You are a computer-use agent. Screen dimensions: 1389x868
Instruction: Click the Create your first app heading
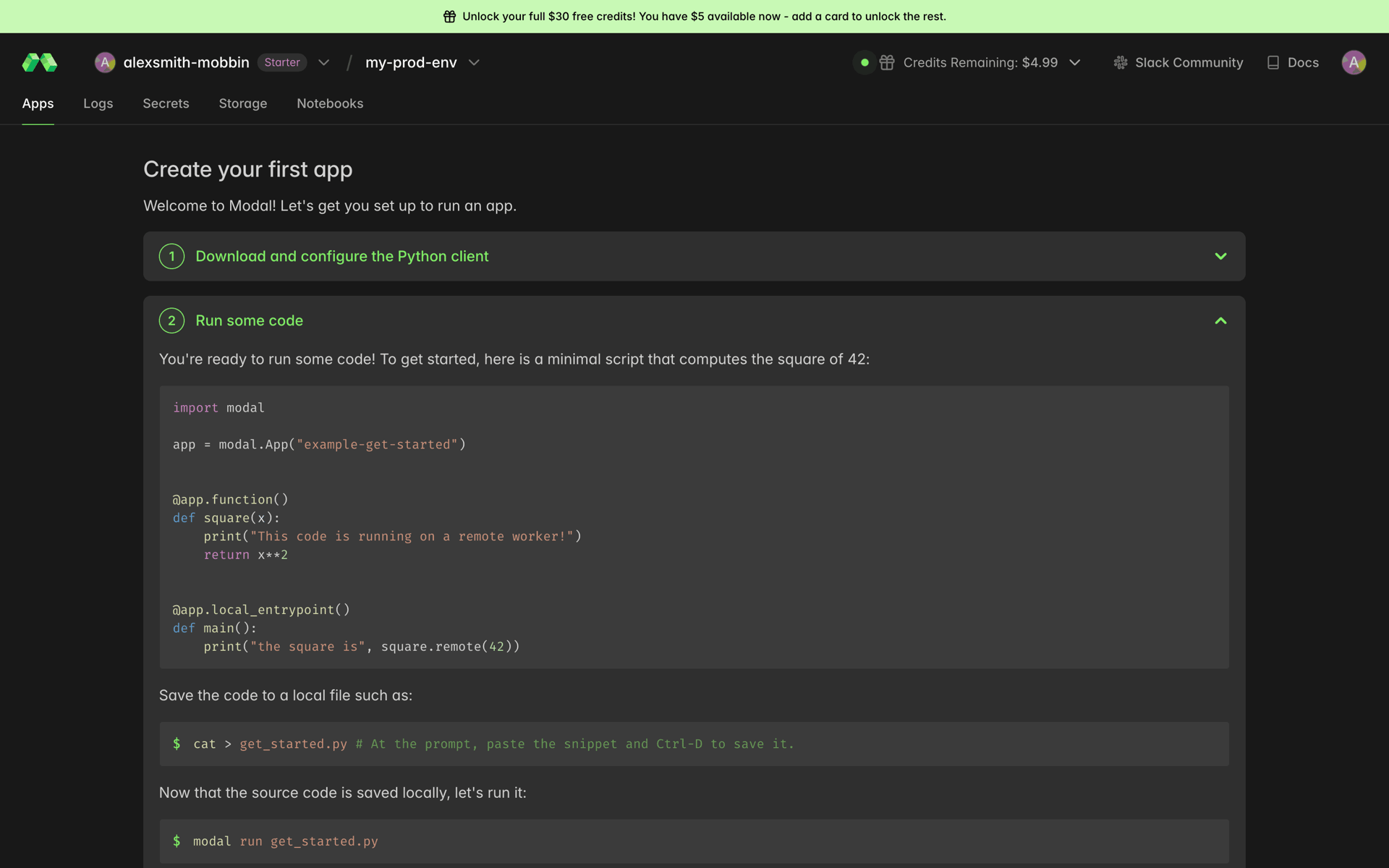(248, 169)
